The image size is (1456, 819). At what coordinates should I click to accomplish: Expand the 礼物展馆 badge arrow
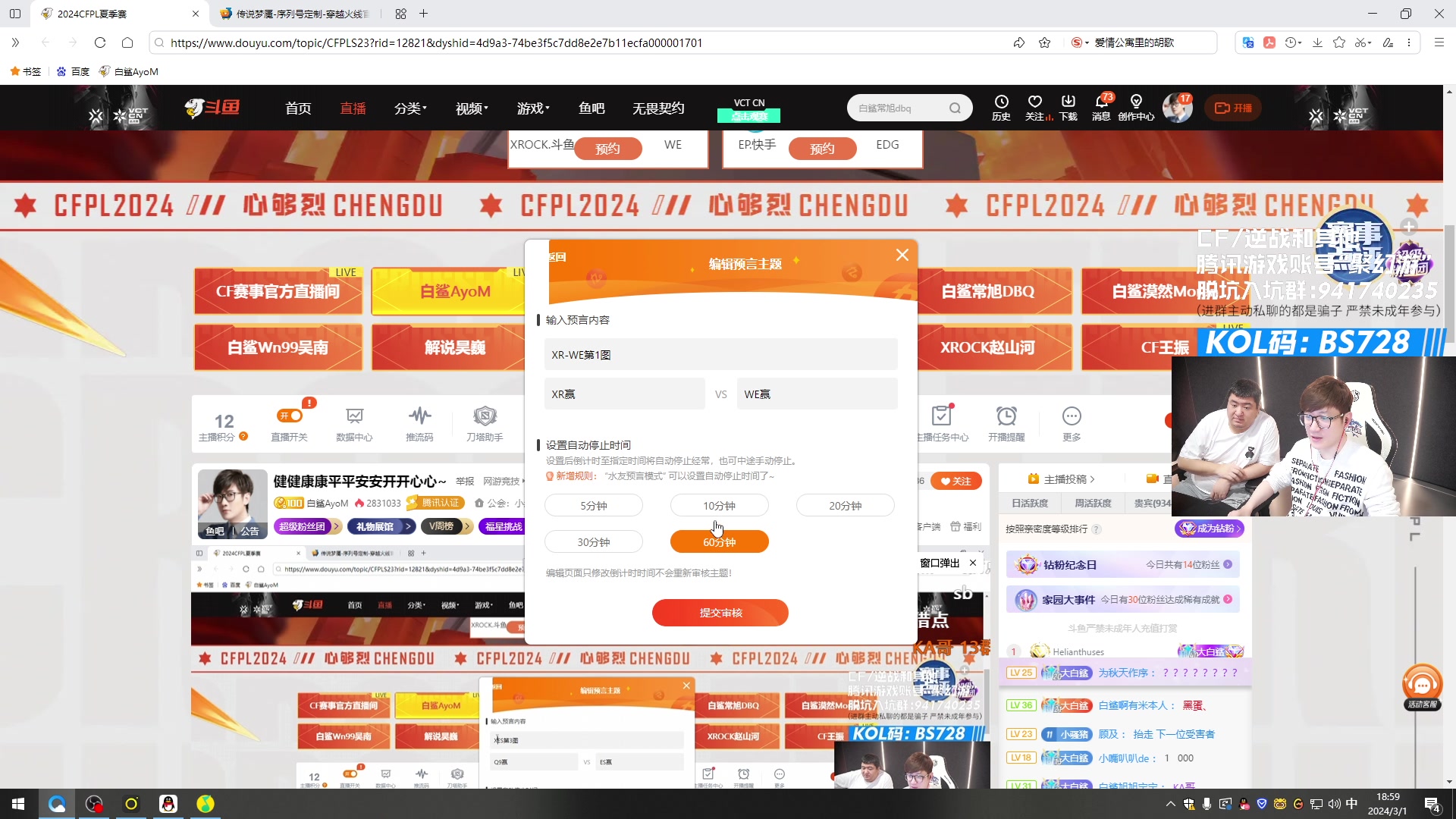click(x=408, y=526)
